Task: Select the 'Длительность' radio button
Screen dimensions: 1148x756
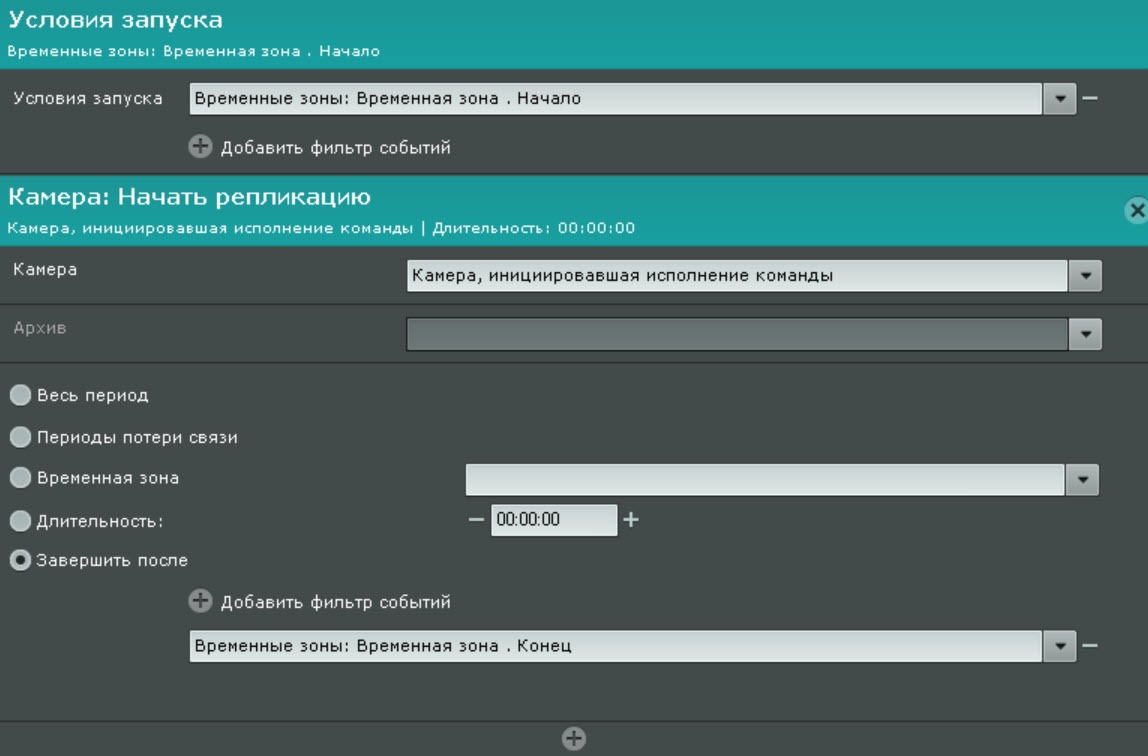Action: 20,521
